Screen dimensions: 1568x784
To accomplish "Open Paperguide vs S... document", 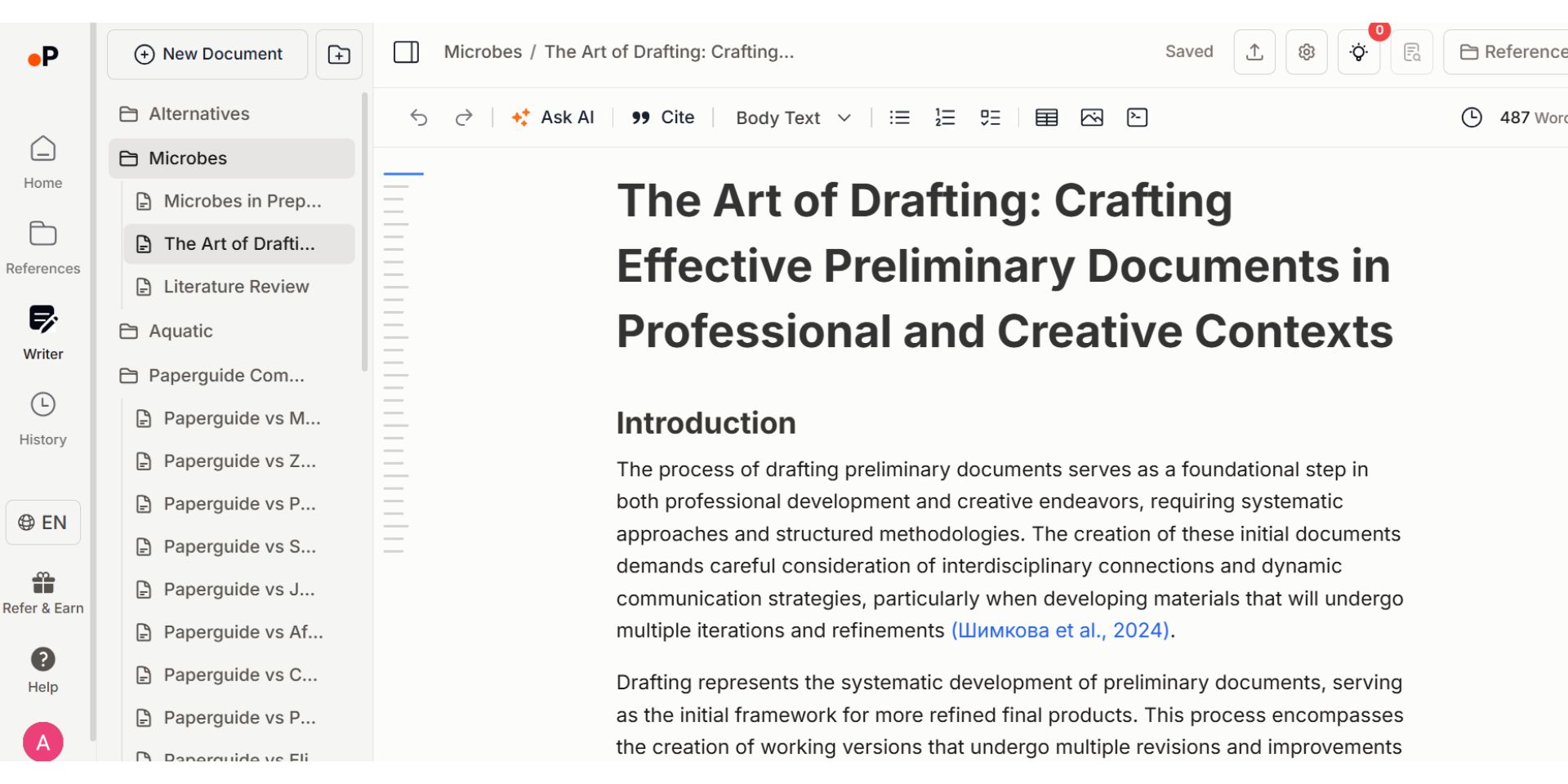I will 239,546.
